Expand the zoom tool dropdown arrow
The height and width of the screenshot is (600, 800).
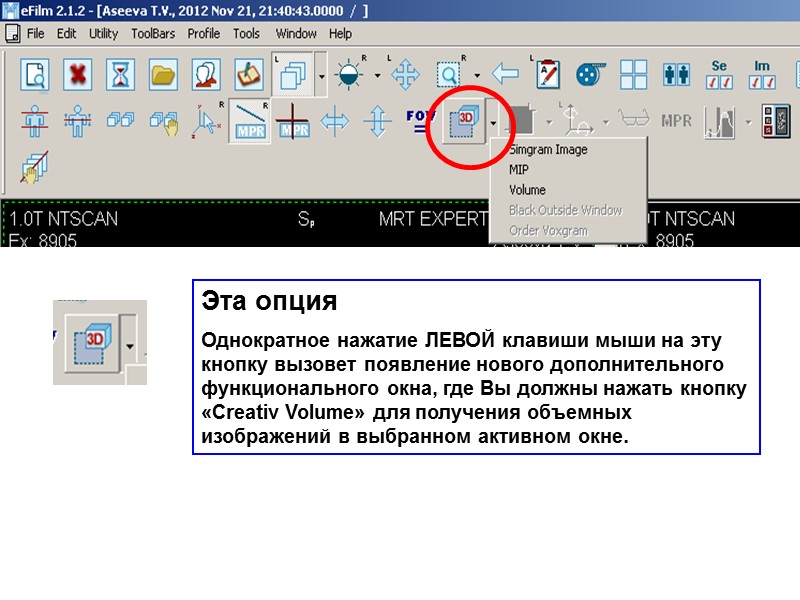[477, 76]
